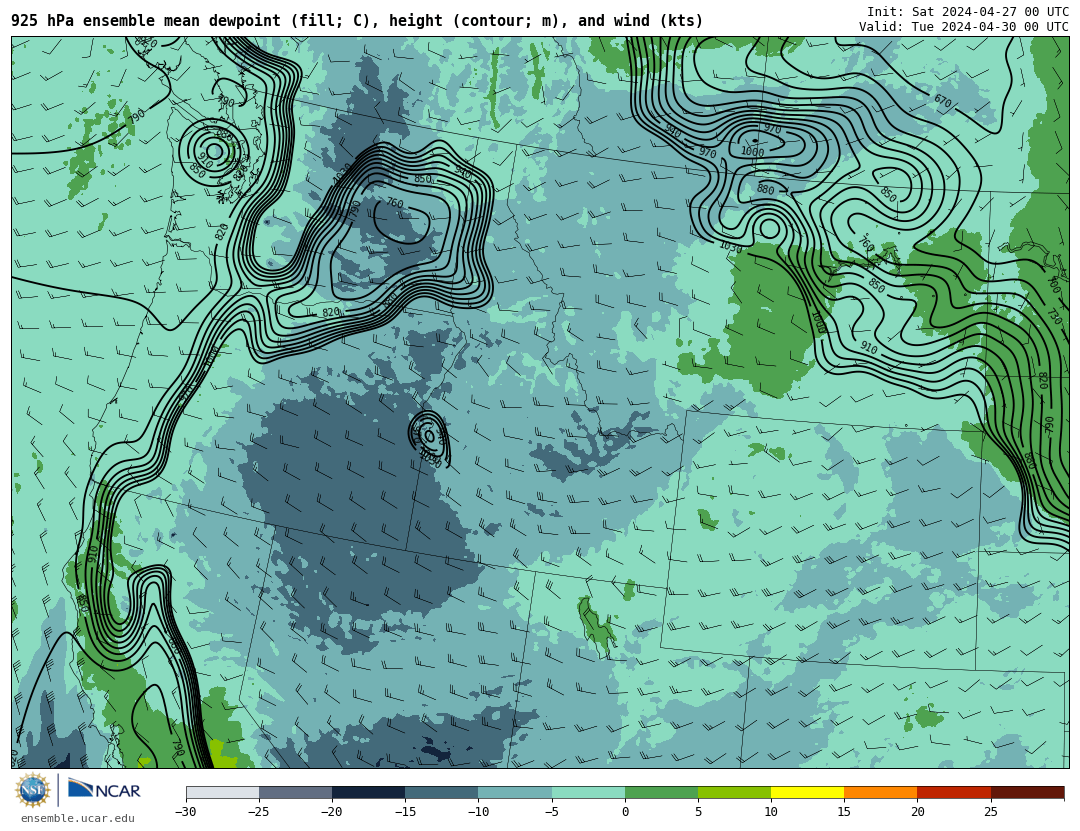Image resolution: width=1080 pixels, height=831 pixels.
Task: Click the NCAR logo
Action: (104, 789)
